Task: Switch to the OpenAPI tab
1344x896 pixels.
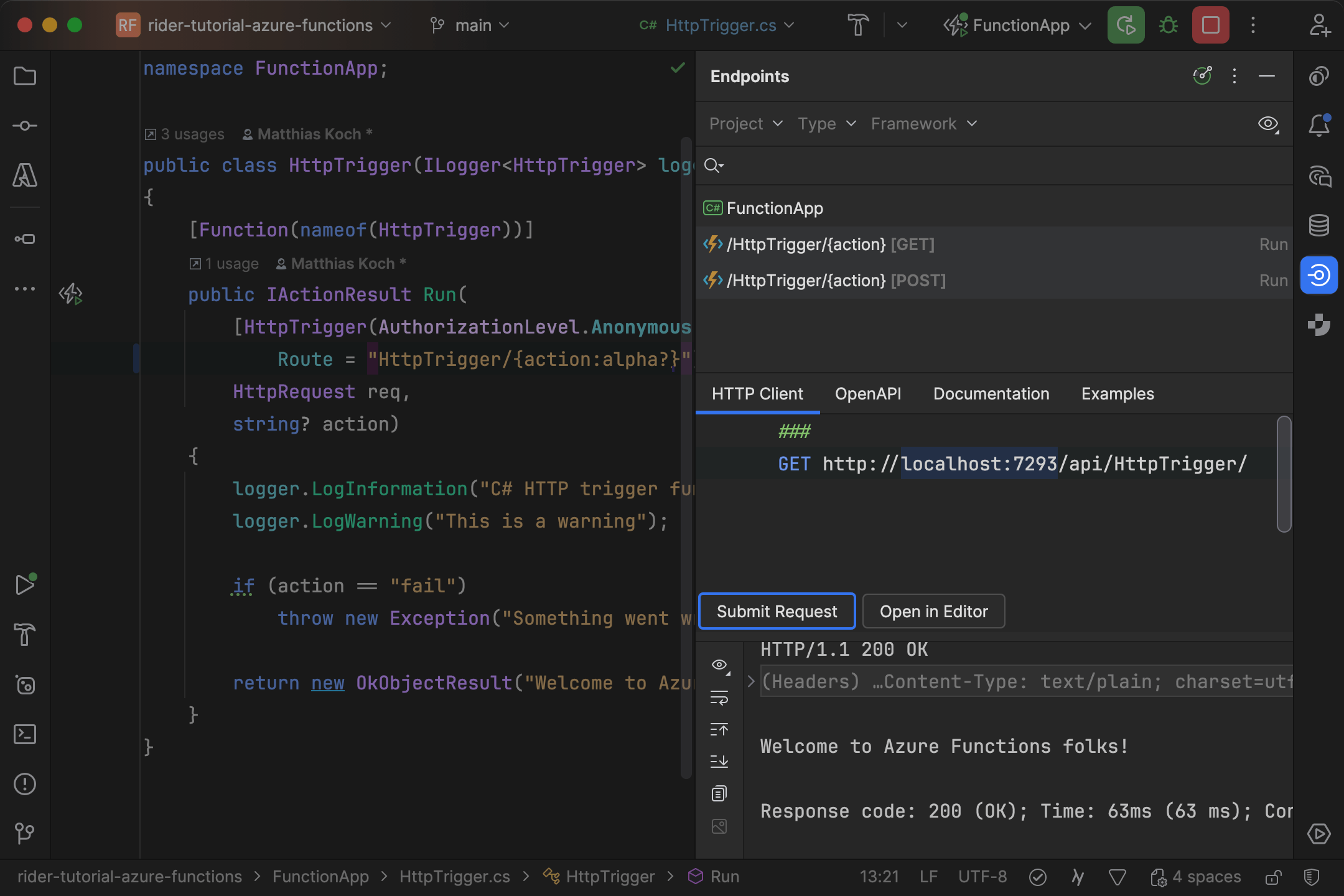Action: pyautogui.click(x=867, y=393)
